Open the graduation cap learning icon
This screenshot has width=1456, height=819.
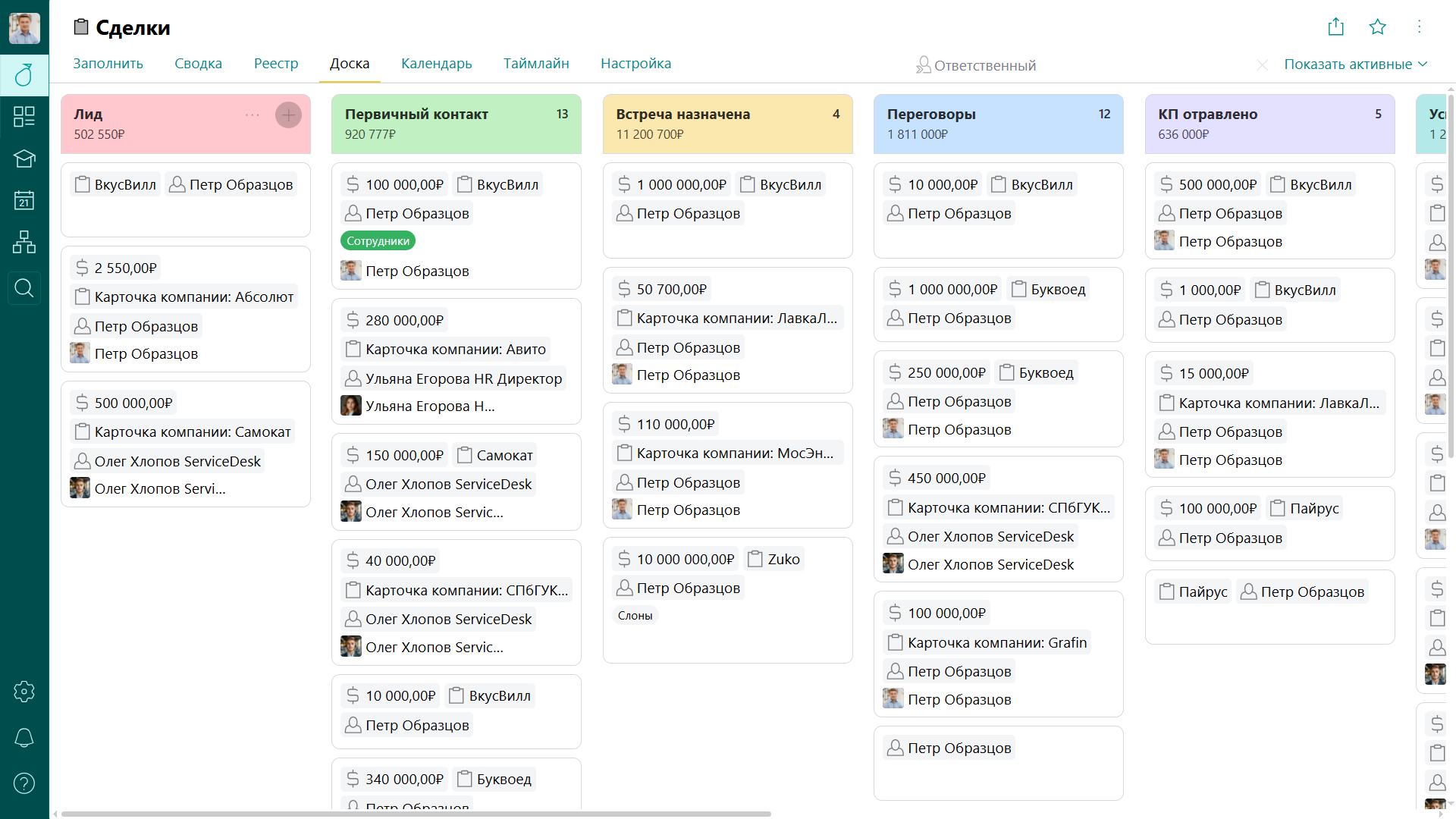[24, 158]
